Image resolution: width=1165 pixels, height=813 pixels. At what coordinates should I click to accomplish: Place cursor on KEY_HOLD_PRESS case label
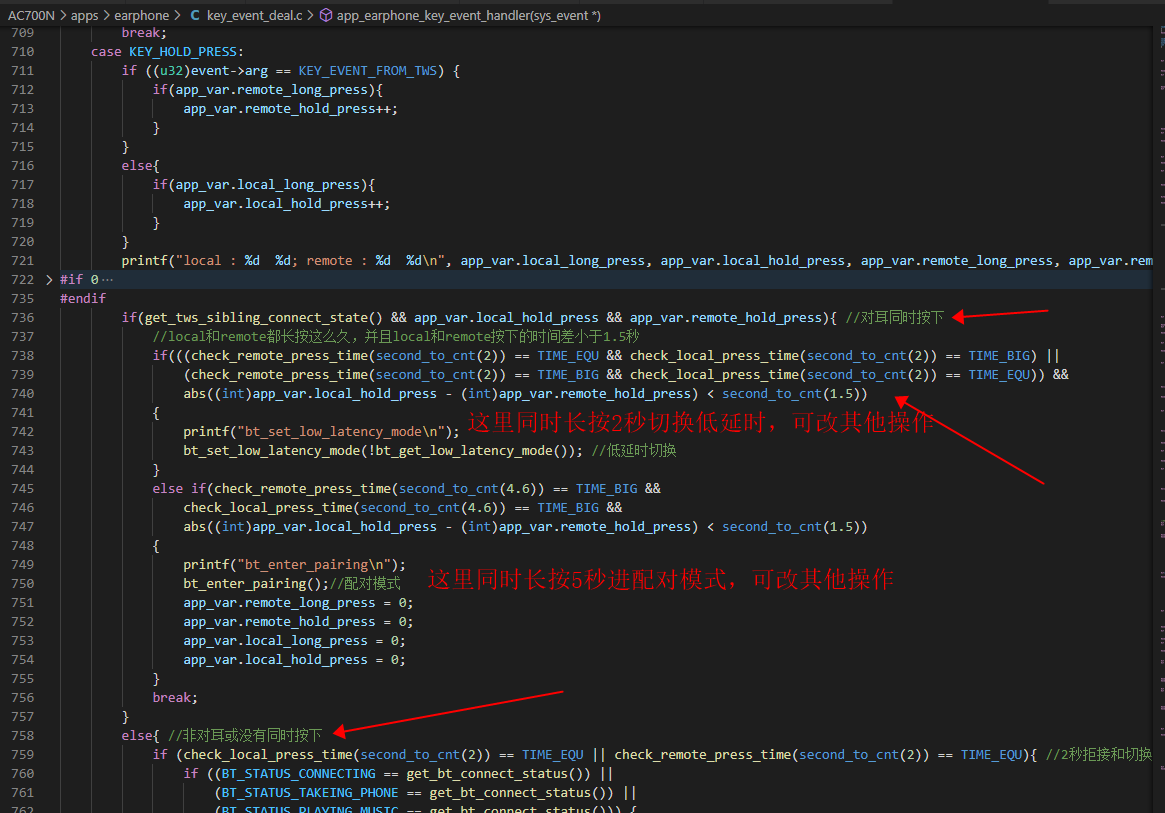183,51
